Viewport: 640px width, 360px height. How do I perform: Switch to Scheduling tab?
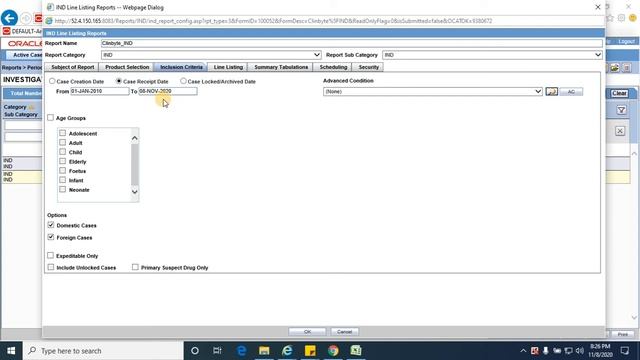pos(333,67)
